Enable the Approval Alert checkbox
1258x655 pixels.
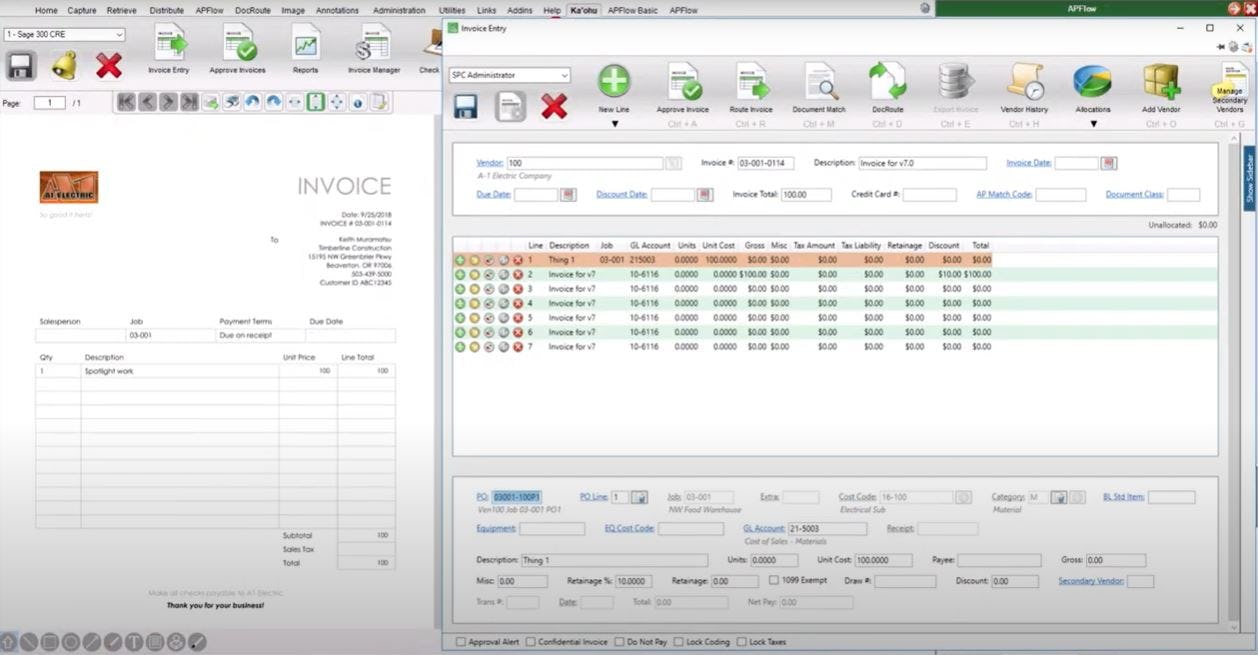coord(460,641)
